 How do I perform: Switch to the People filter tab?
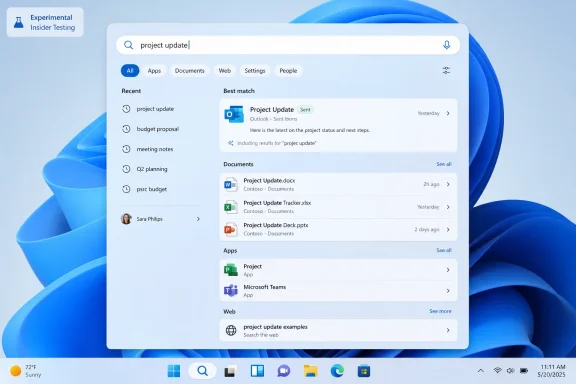288,71
